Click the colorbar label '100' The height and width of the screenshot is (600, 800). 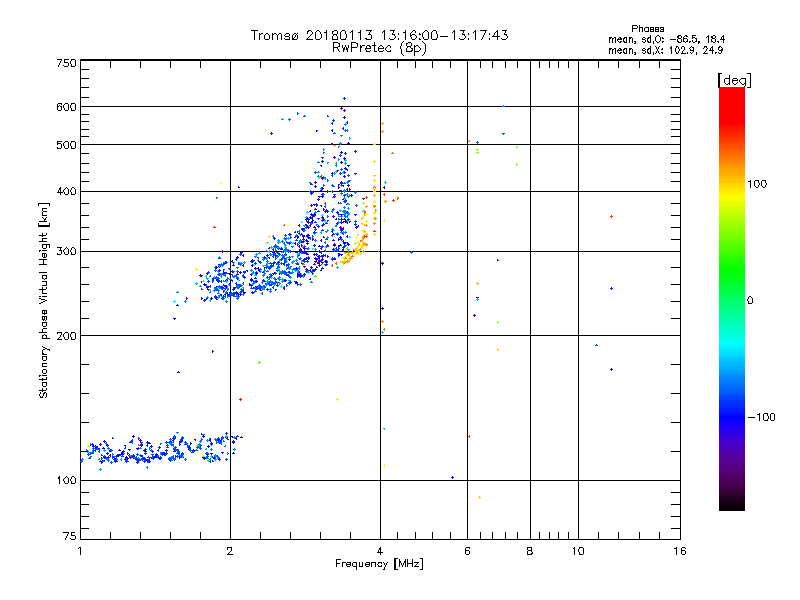757,184
